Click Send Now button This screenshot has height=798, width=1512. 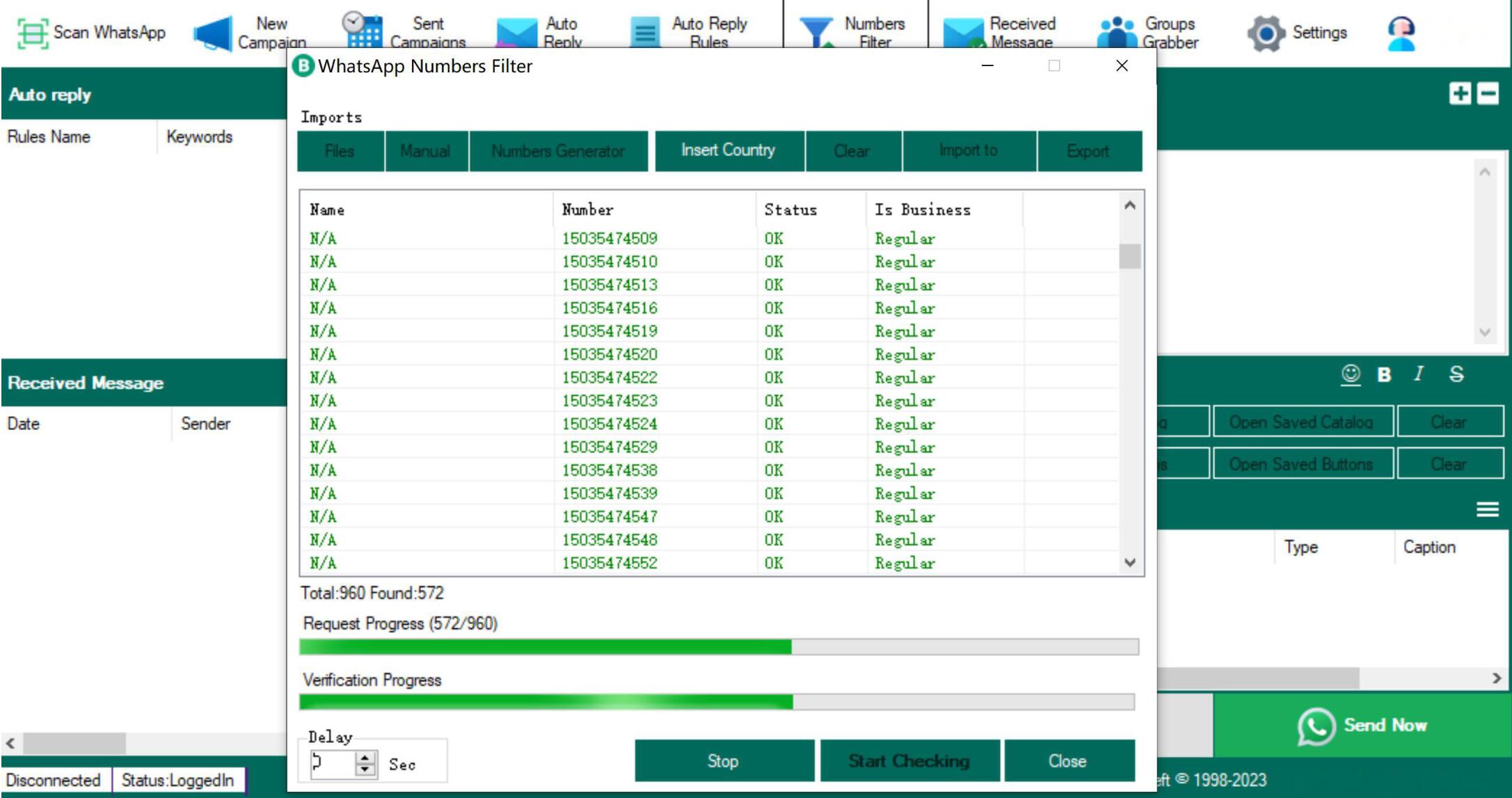pyautogui.click(x=1362, y=726)
